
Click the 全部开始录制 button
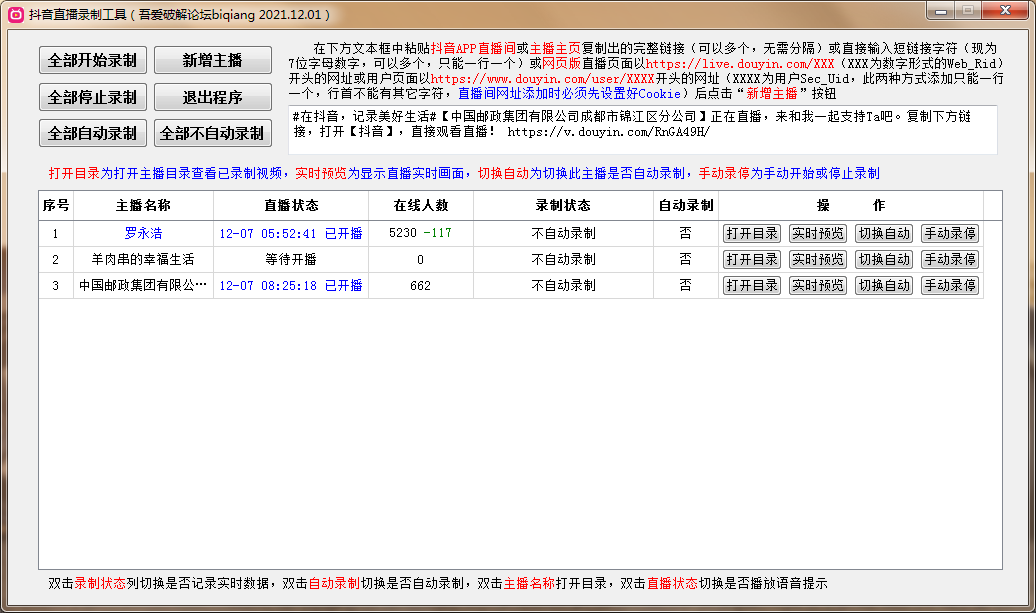(92, 60)
